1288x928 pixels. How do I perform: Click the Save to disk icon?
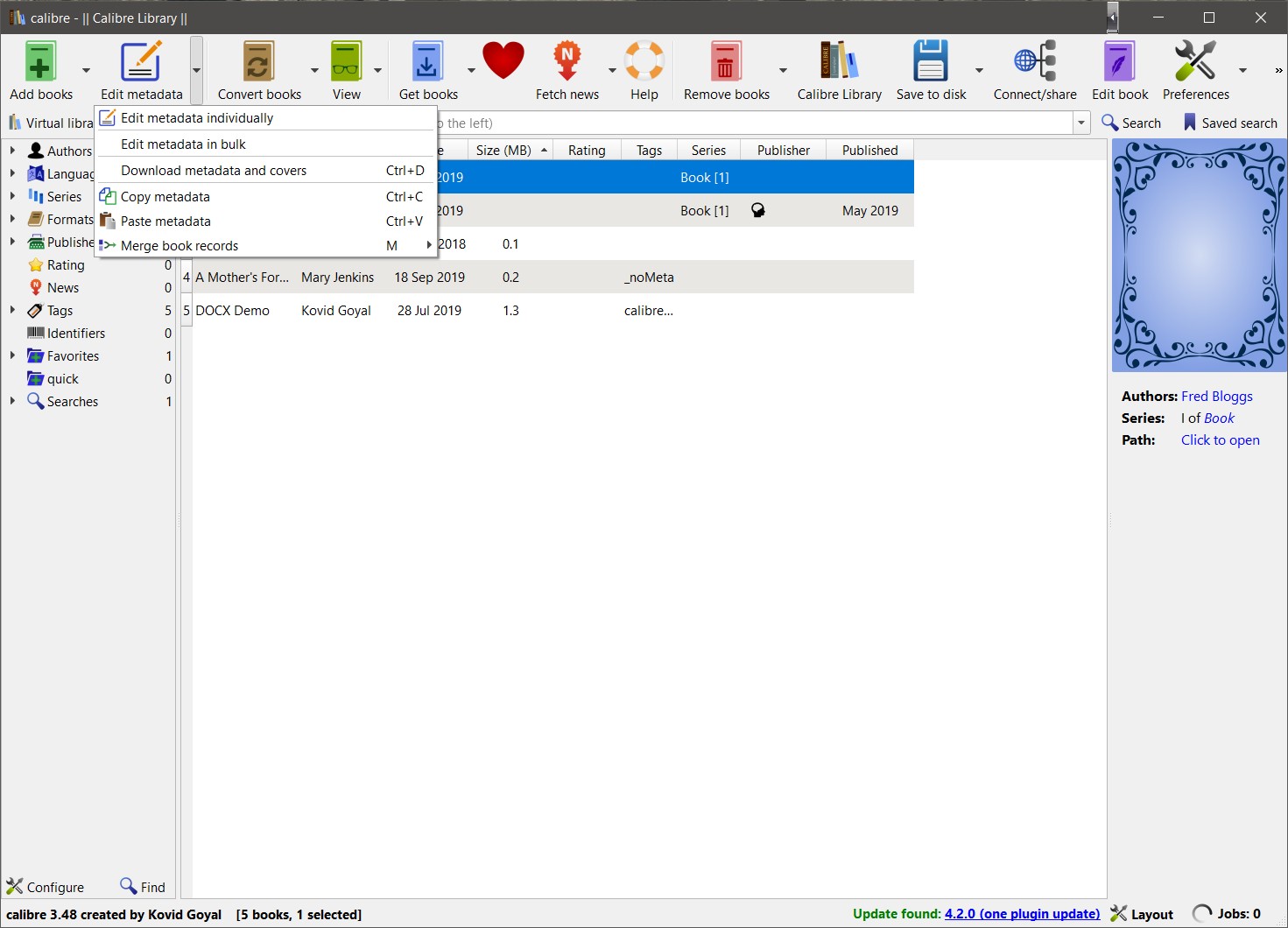931,61
